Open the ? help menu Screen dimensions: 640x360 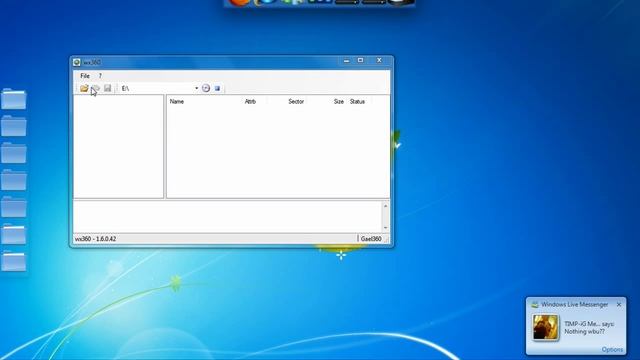[x=100, y=76]
